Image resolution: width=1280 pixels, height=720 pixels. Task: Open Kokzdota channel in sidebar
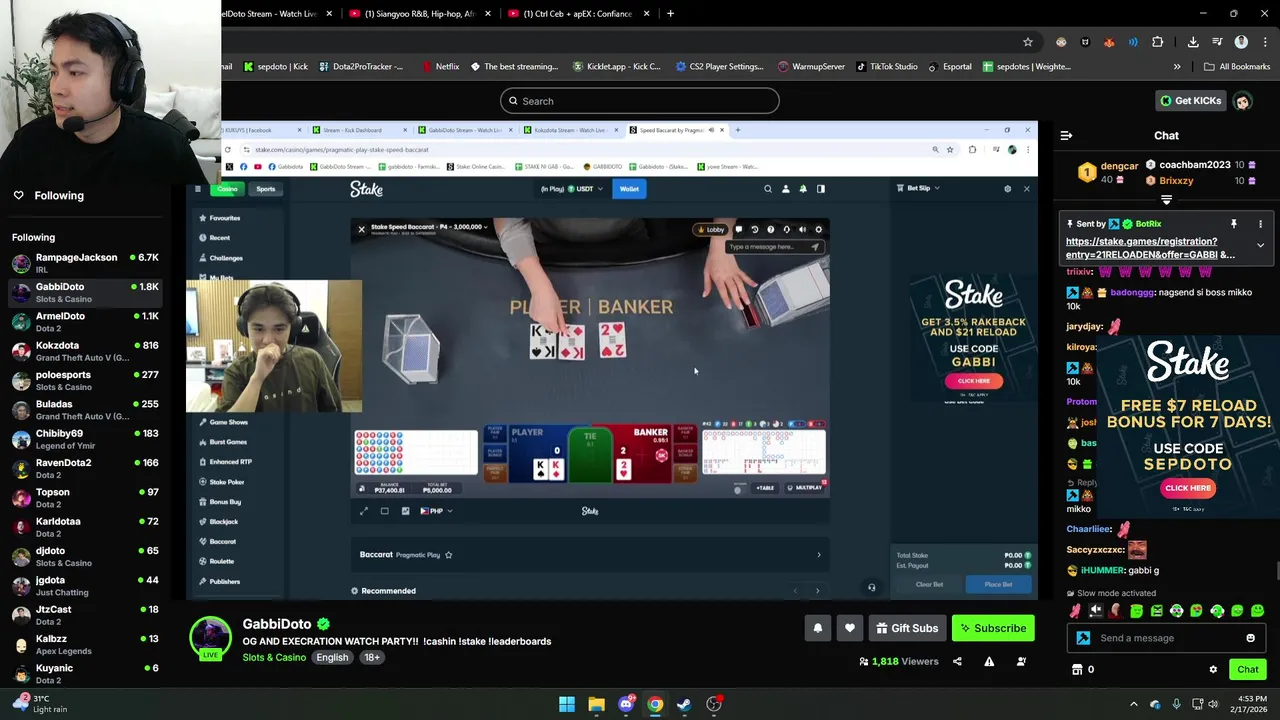[85, 351]
